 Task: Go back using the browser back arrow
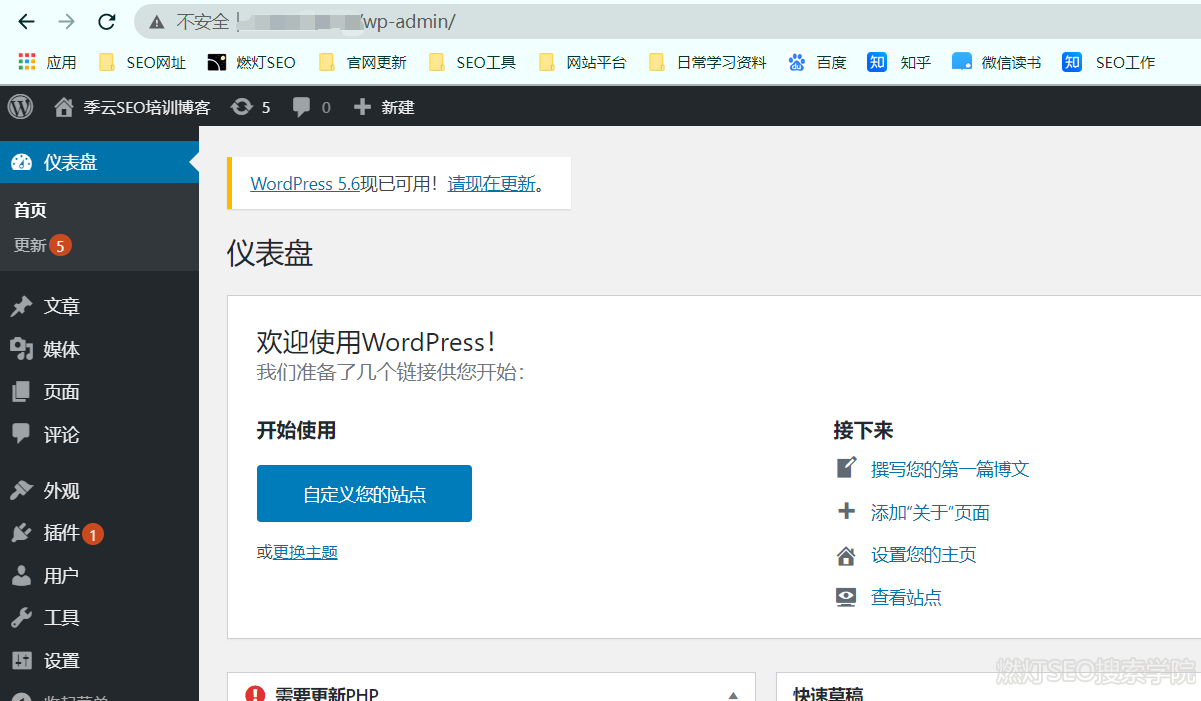pos(27,21)
